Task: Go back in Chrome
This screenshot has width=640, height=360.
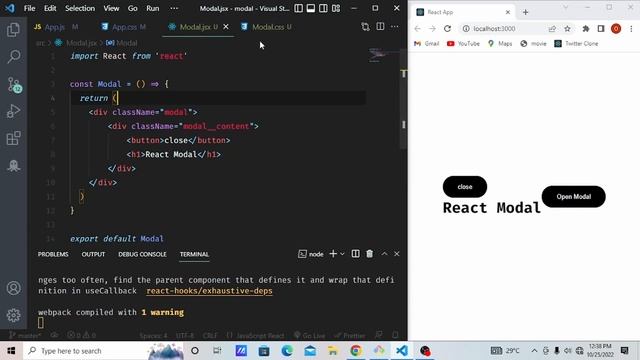Action: (417, 29)
